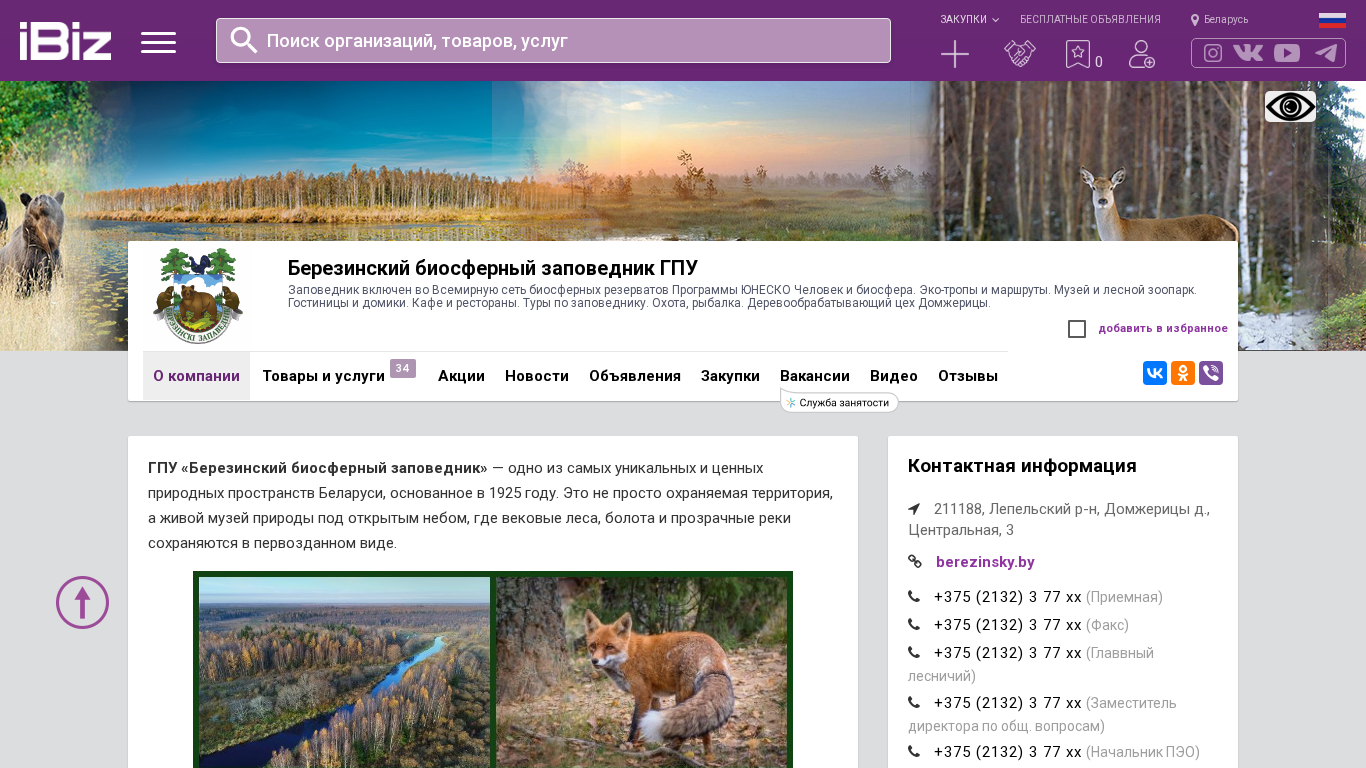The height and width of the screenshot is (768, 1366).
Task: Switch to the Видео tab
Action: (x=894, y=376)
